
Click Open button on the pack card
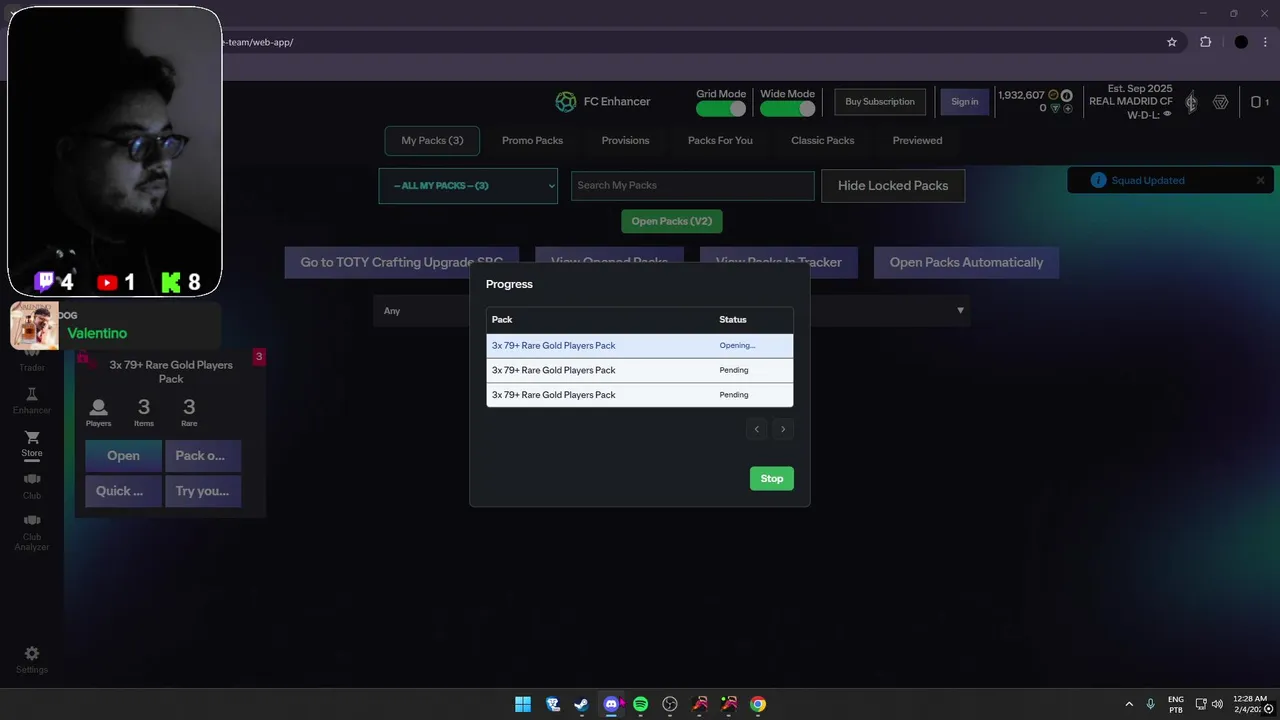123,456
